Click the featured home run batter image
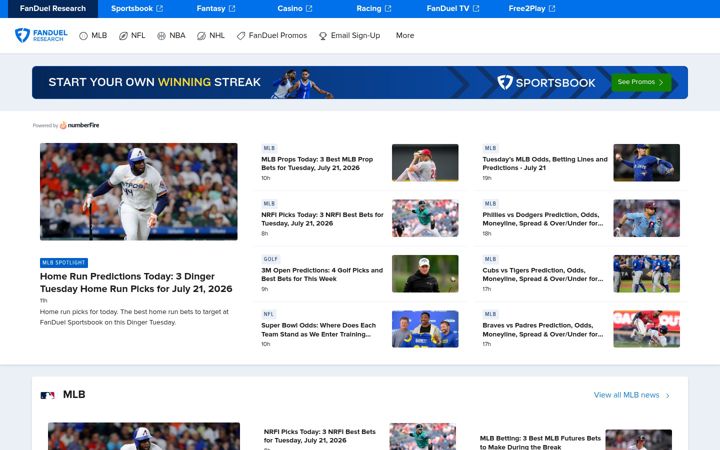The image size is (720, 450). (139, 191)
